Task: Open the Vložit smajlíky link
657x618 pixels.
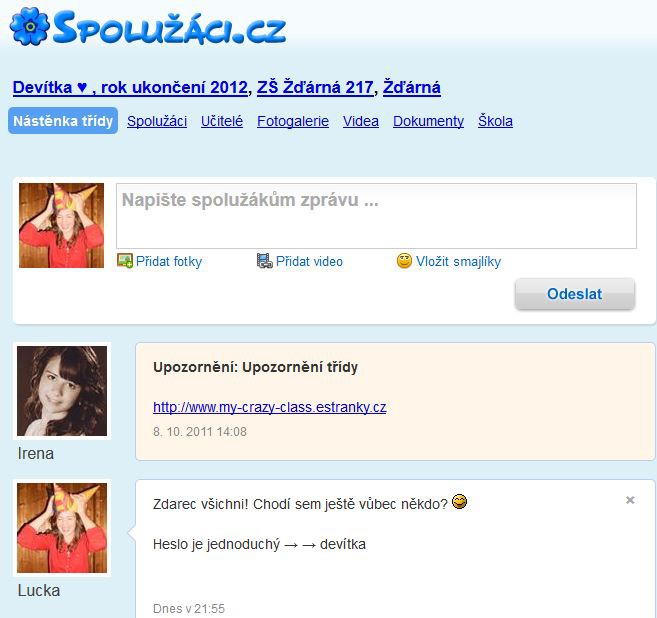Action: tap(458, 261)
